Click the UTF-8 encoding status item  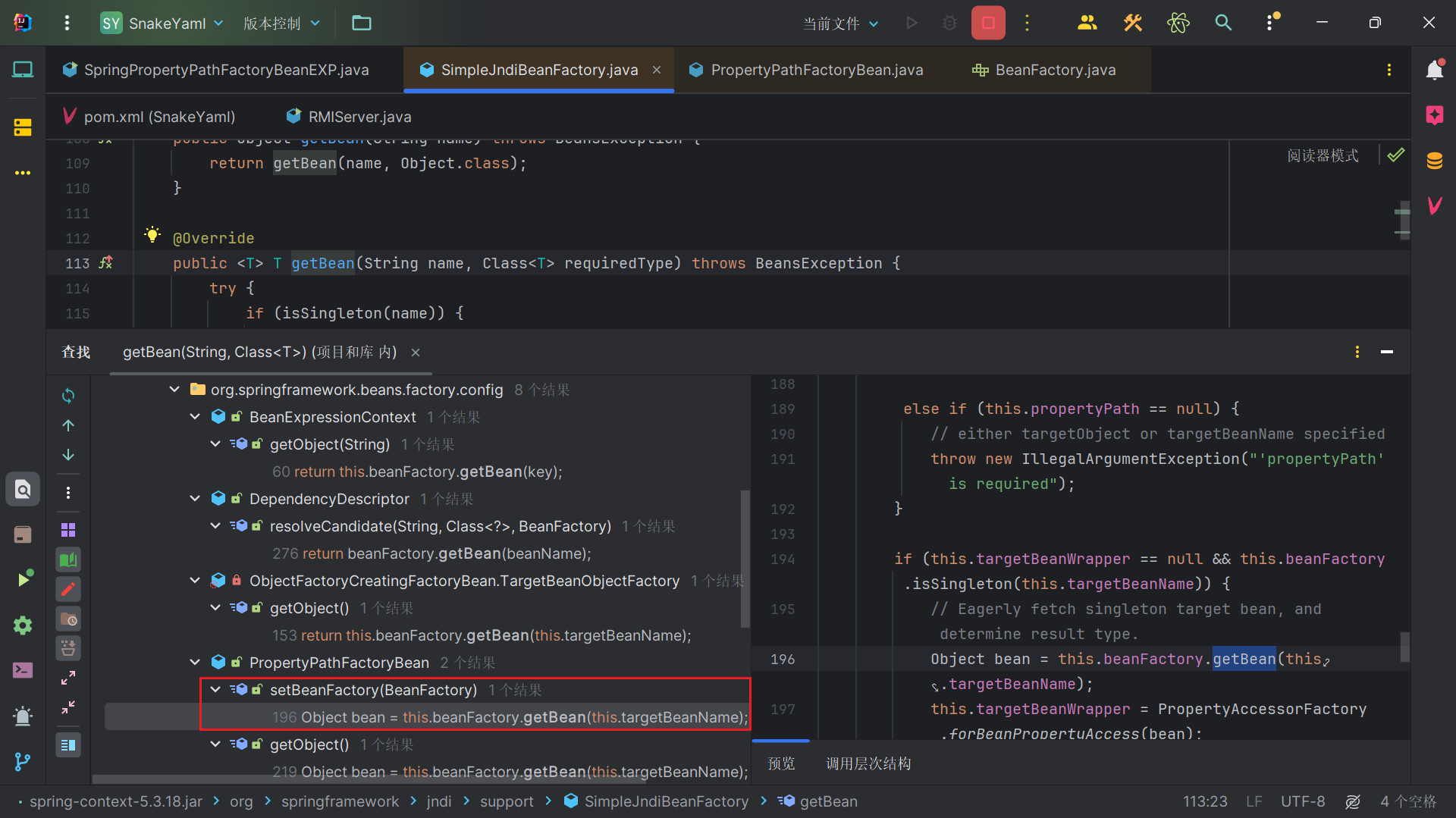[x=1303, y=801]
